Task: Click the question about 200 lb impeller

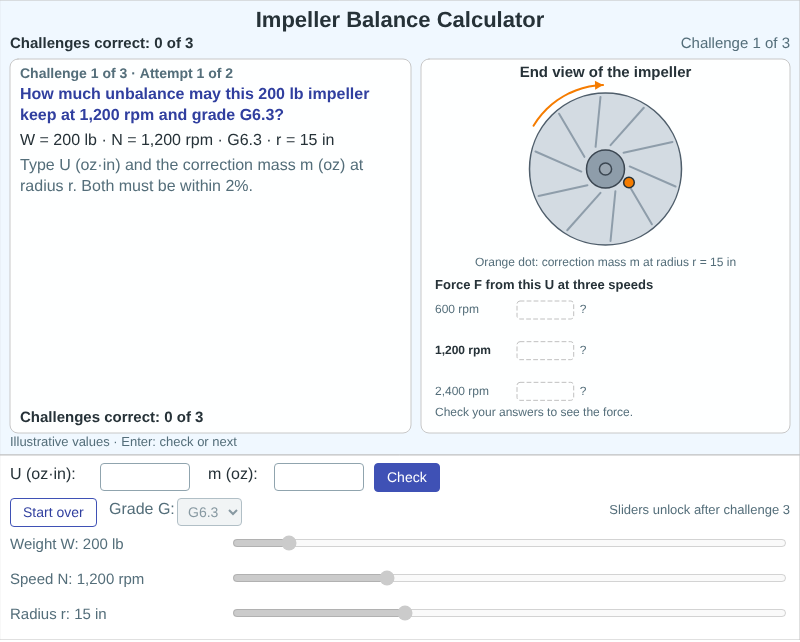Action: click(195, 104)
